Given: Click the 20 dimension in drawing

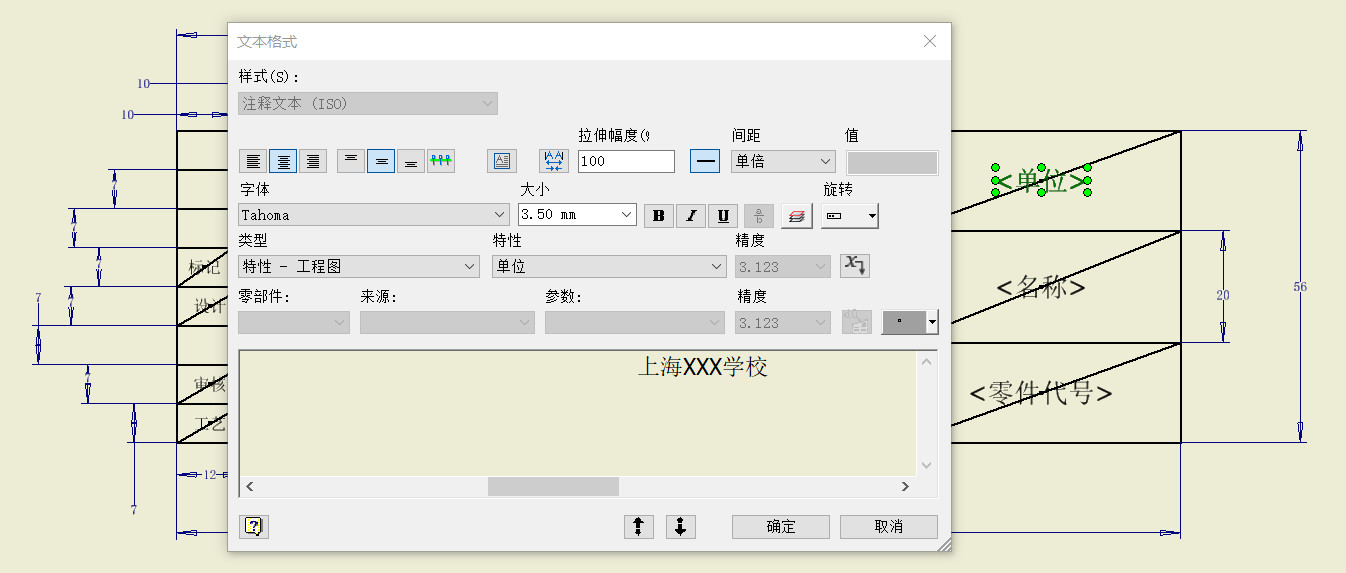Looking at the screenshot, I should tap(1223, 295).
